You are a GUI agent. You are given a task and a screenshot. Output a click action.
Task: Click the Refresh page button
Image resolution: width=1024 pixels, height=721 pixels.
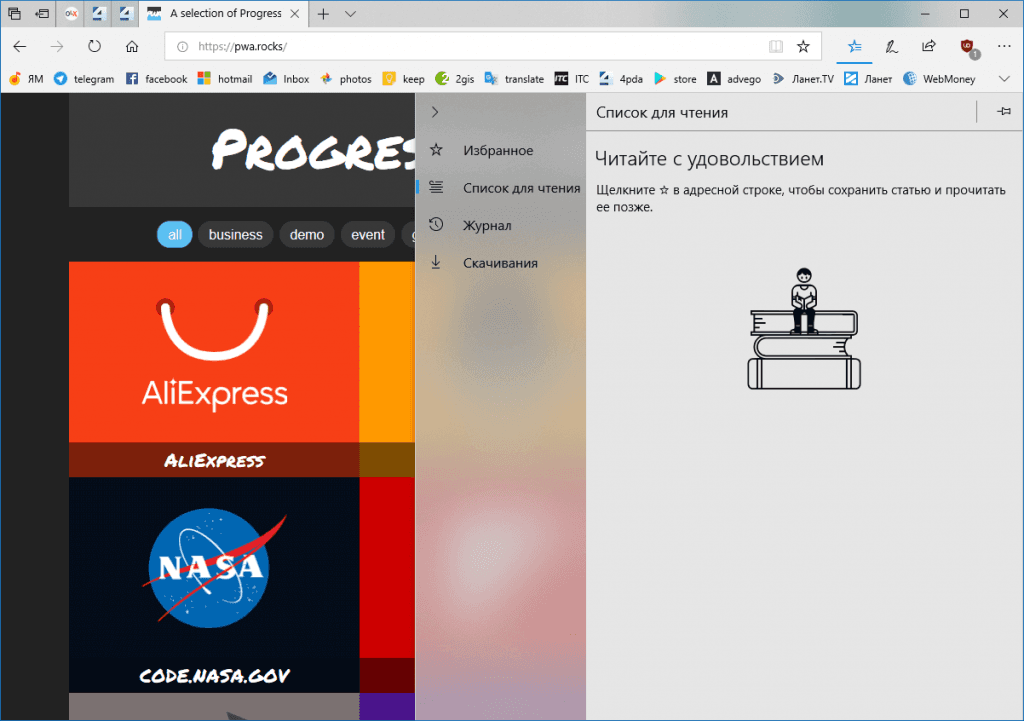(94, 46)
